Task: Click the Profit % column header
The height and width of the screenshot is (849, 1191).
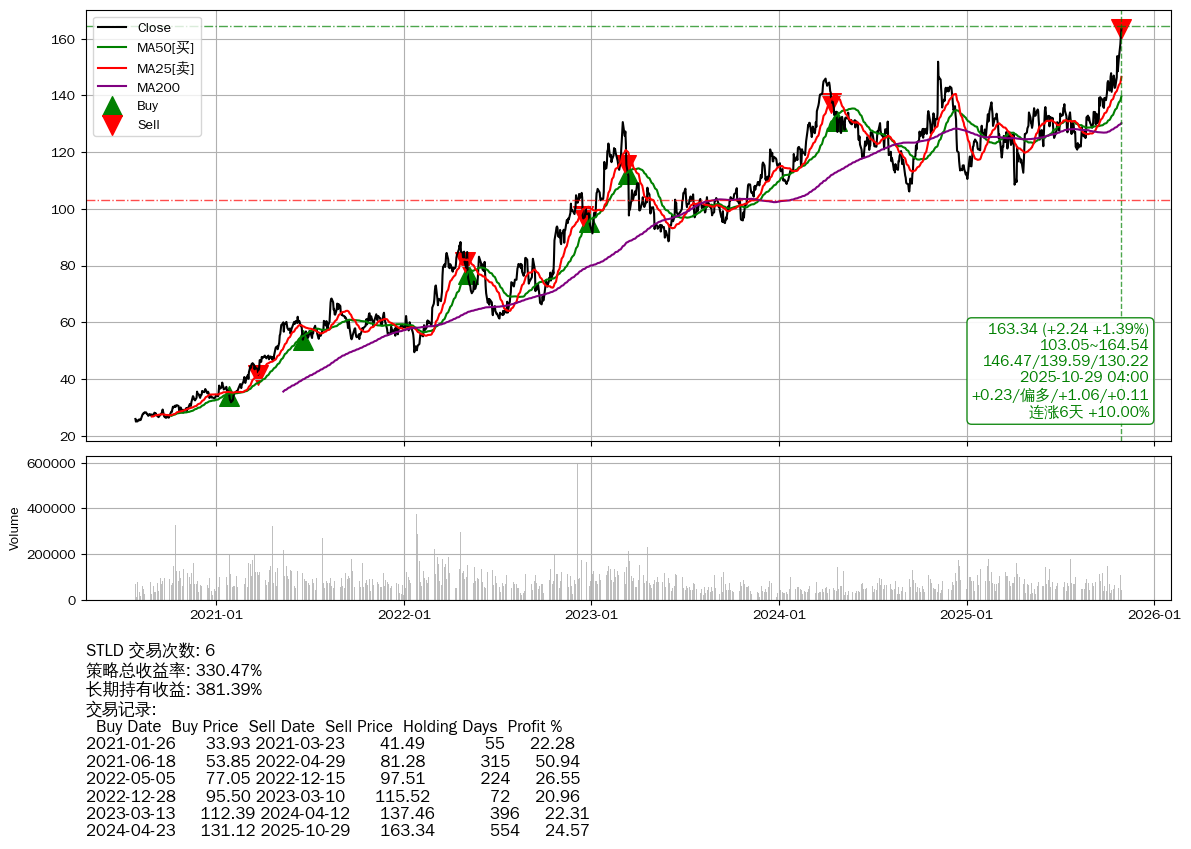Action: coord(534,727)
